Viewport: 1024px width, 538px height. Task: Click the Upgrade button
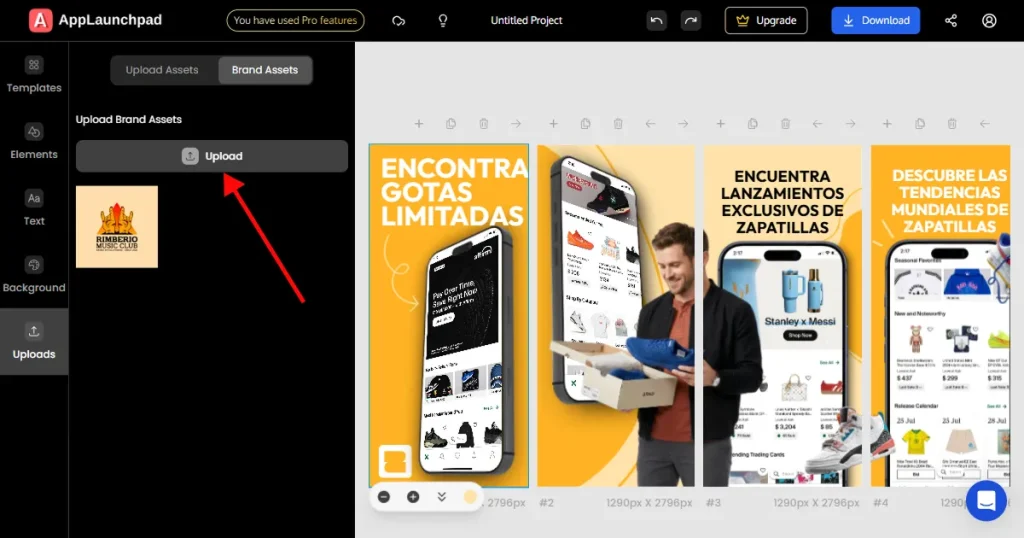pyautogui.click(x=766, y=20)
